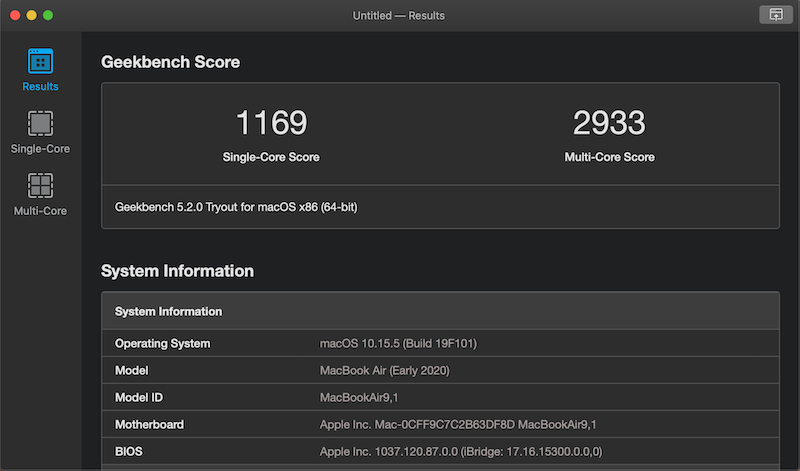Image resolution: width=800 pixels, height=471 pixels.
Task: Click the Untitled — Results window title
Action: click(x=398, y=16)
